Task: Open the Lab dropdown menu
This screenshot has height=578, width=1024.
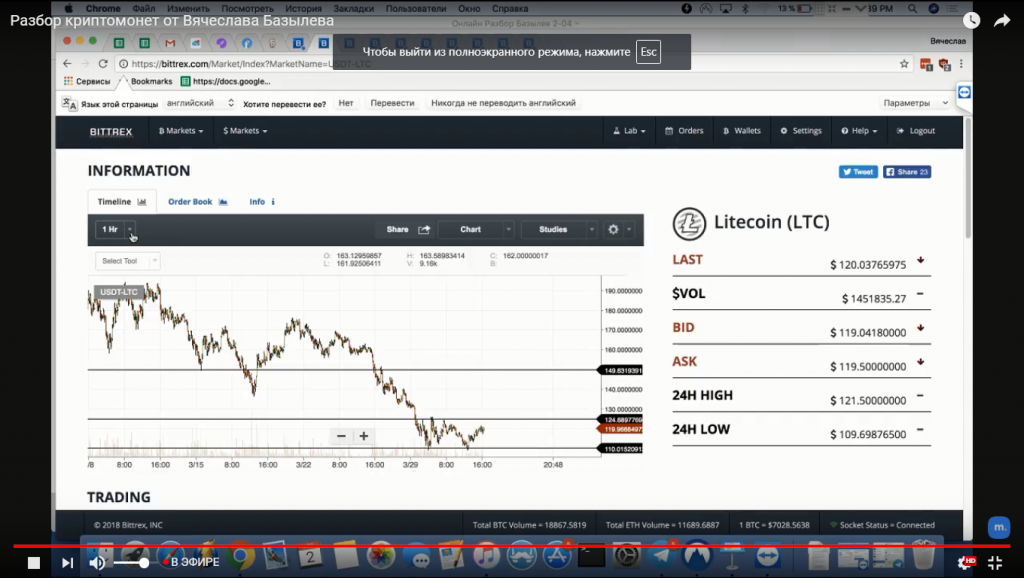Action: coord(629,131)
